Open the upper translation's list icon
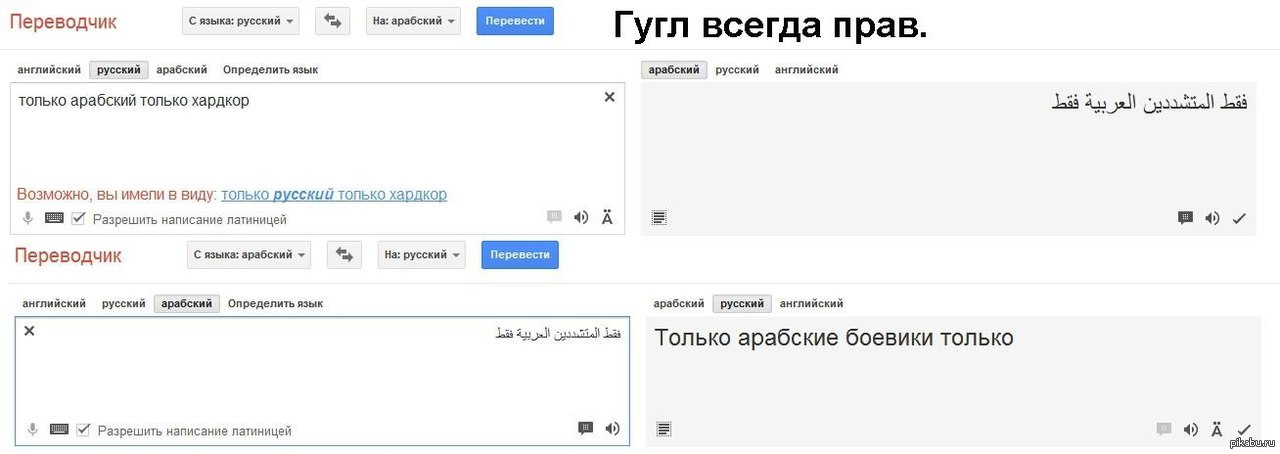Image resolution: width=1280 pixels, height=454 pixels. pos(660,217)
